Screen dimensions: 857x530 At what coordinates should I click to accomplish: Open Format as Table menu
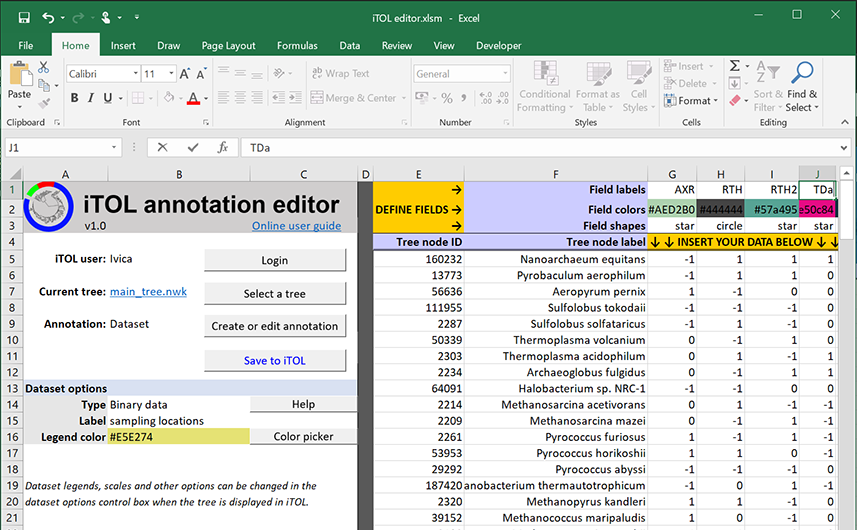coord(598,86)
